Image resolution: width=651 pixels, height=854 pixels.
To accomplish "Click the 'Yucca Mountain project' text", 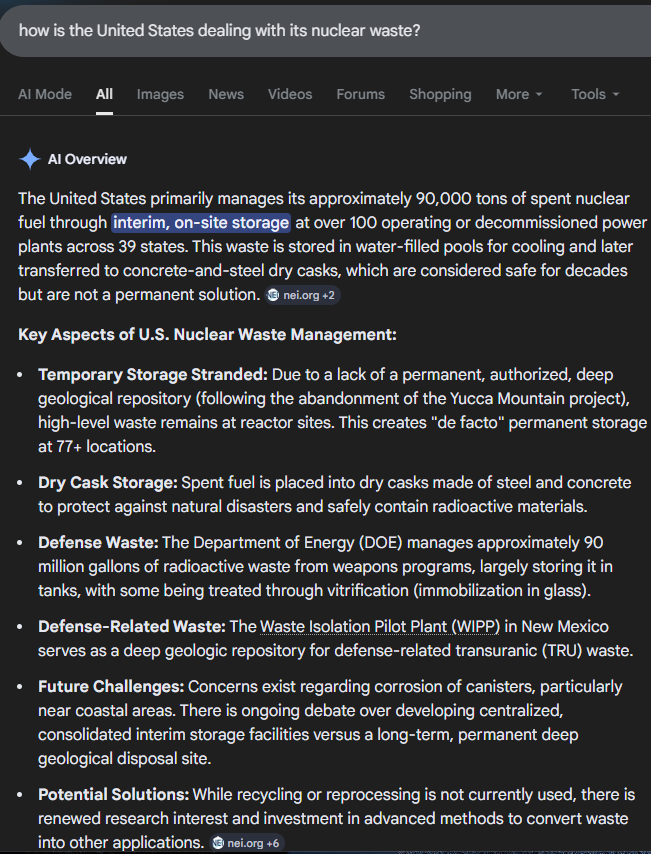I will pos(536,399).
